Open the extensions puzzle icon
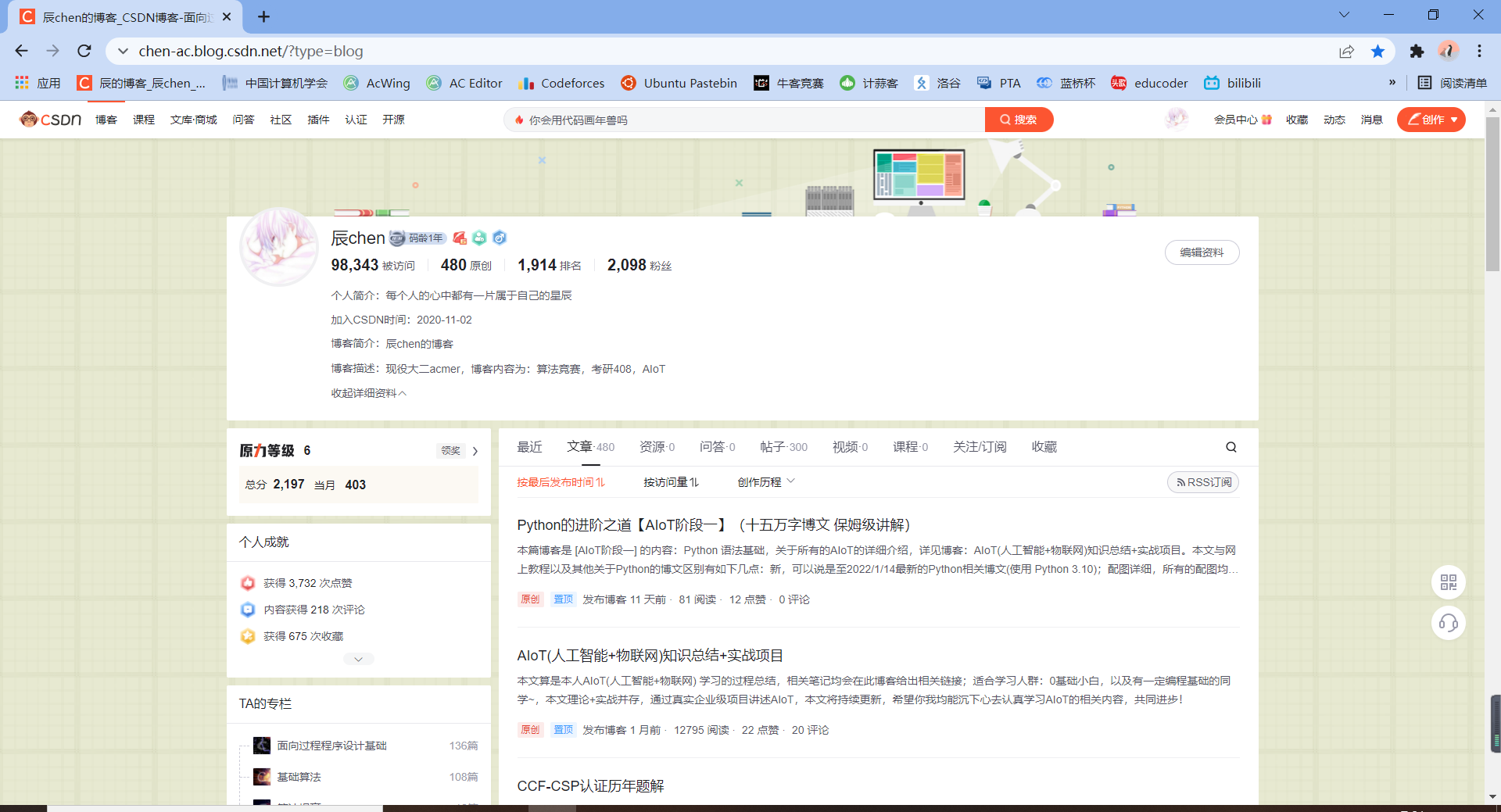This screenshot has height=812, width=1501. click(x=1417, y=52)
